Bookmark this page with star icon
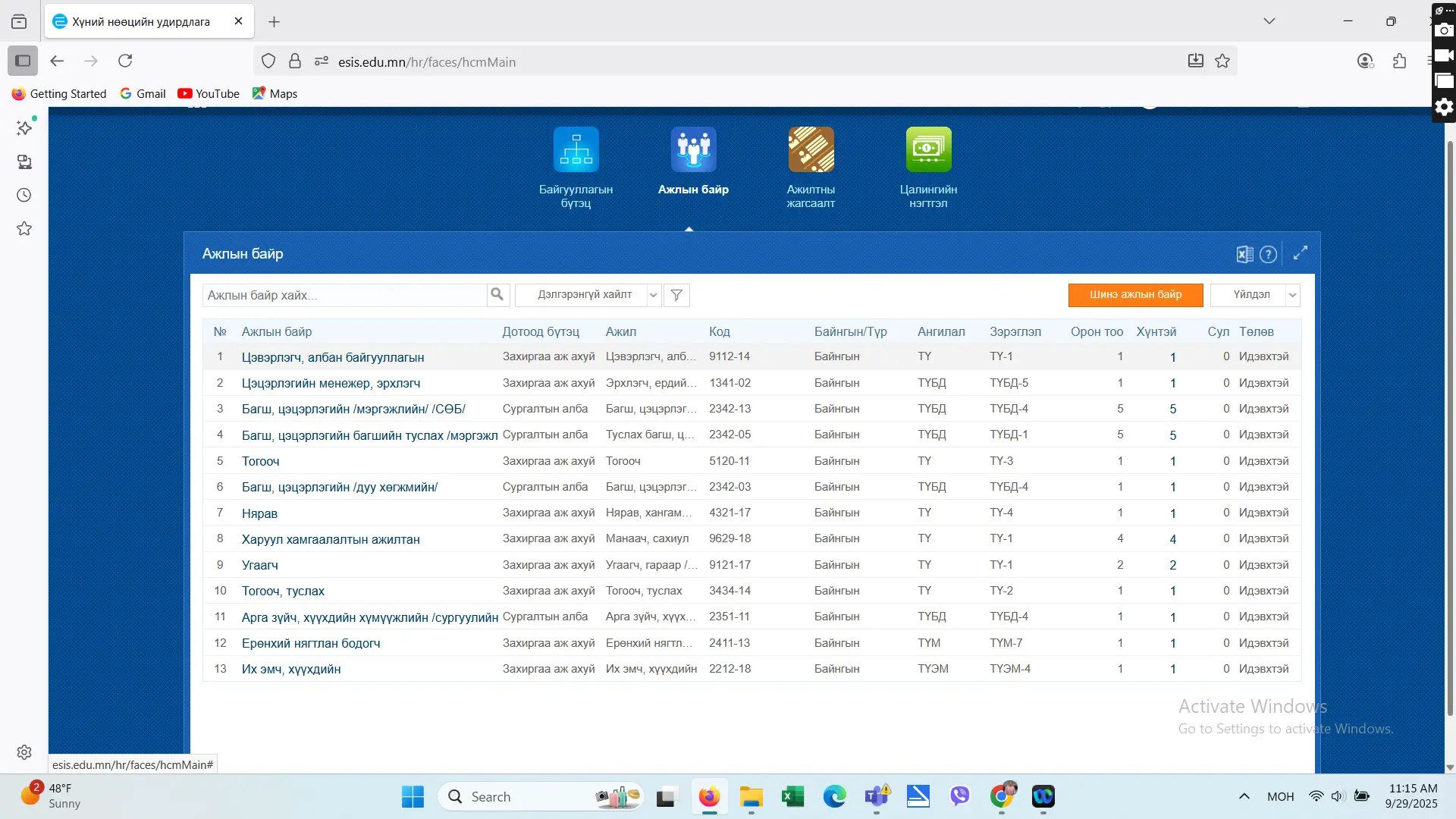The width and height of the screenshot is (1456, 819). pyautogui.click(x=1222, y=61)
